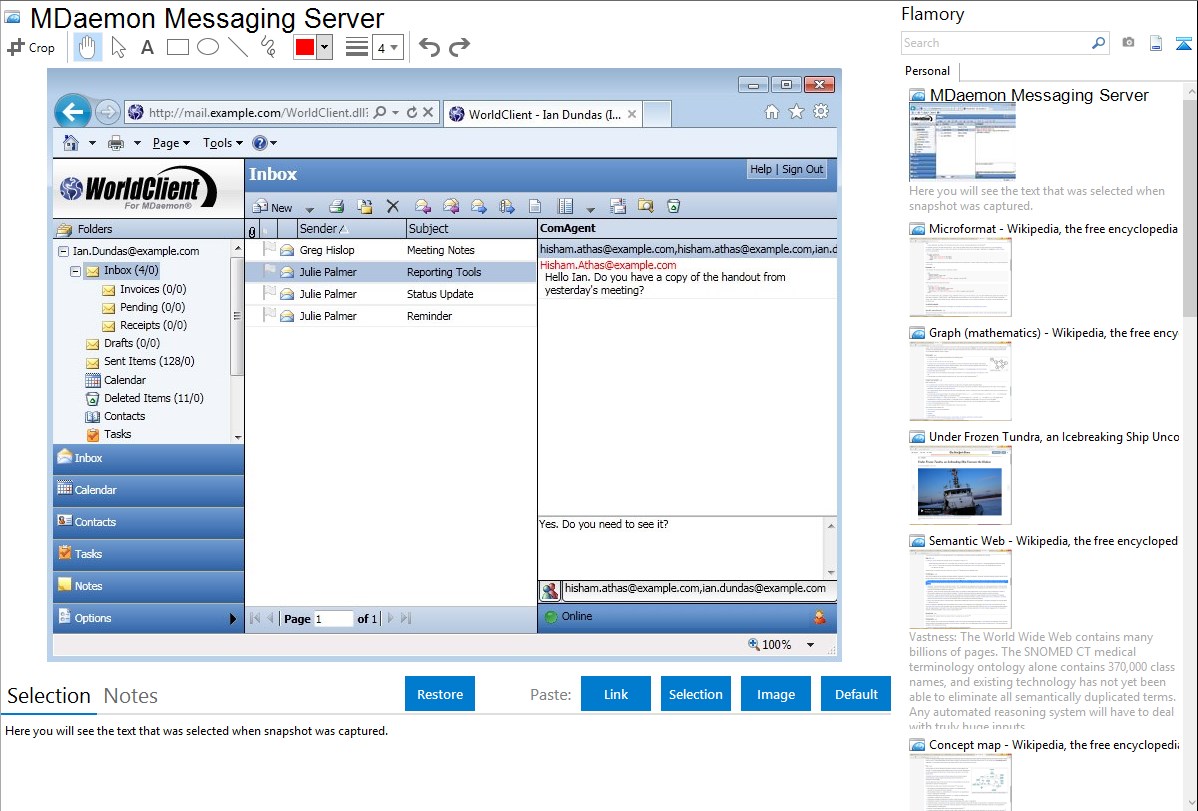
Task: Click the magnifier icon in Flamory search
Action: [1099, 43]
